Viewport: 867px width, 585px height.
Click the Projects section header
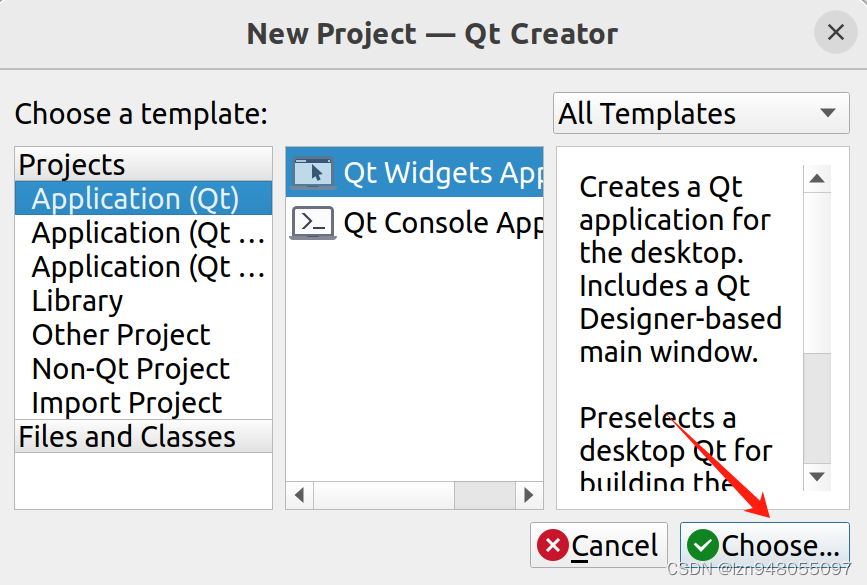point(144,164)
